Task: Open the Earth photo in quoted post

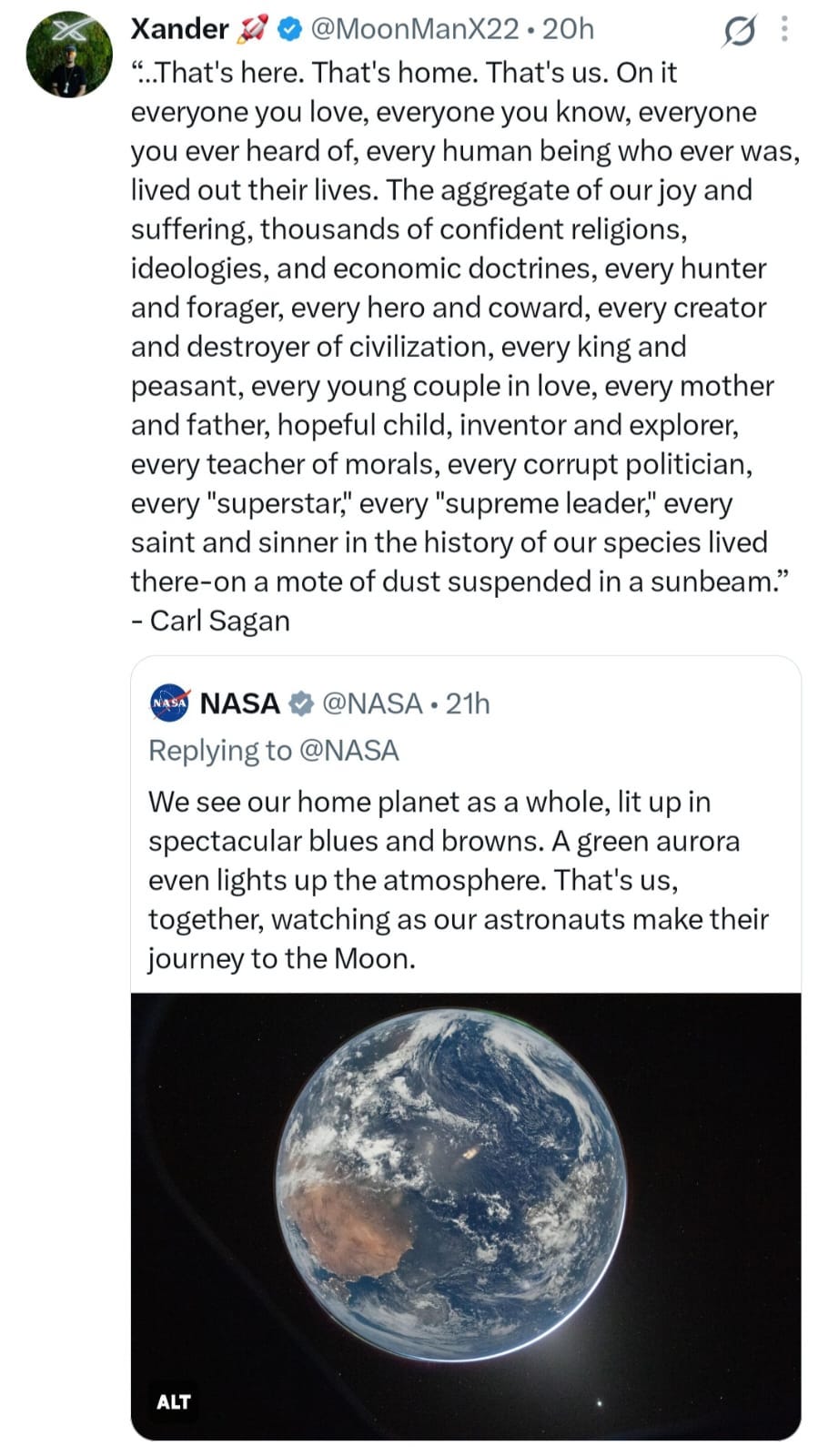Action: click(466, 1217)
